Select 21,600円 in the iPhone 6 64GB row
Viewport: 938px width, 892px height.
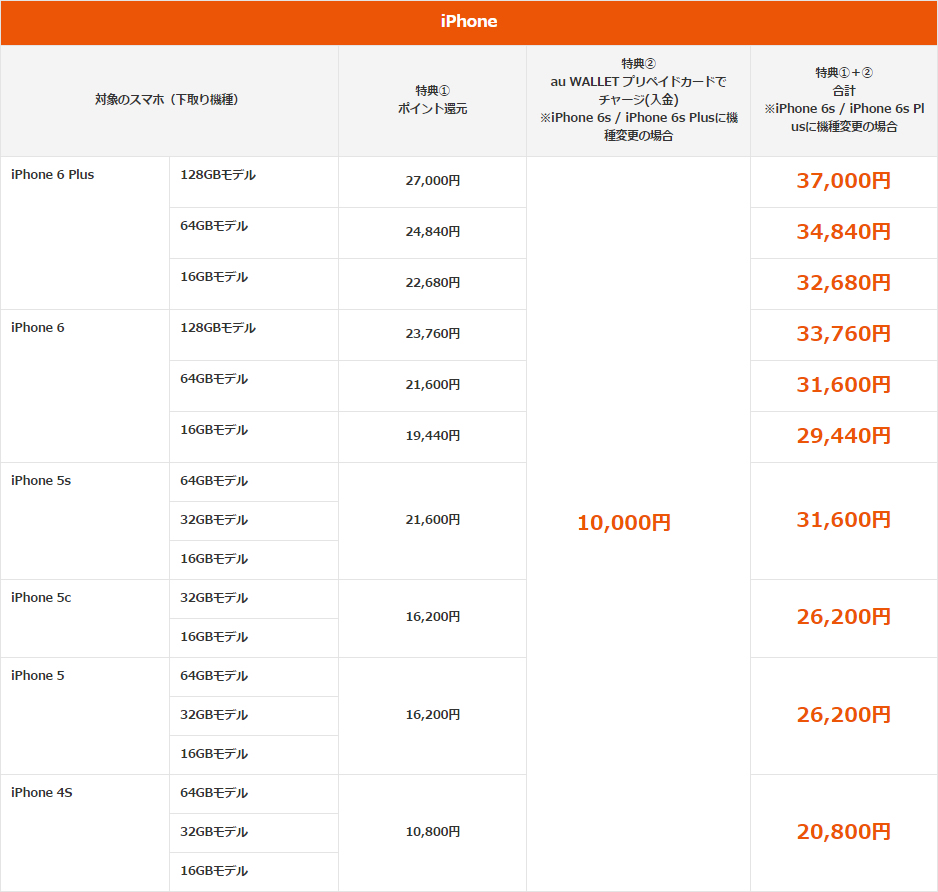click(433, 385)
